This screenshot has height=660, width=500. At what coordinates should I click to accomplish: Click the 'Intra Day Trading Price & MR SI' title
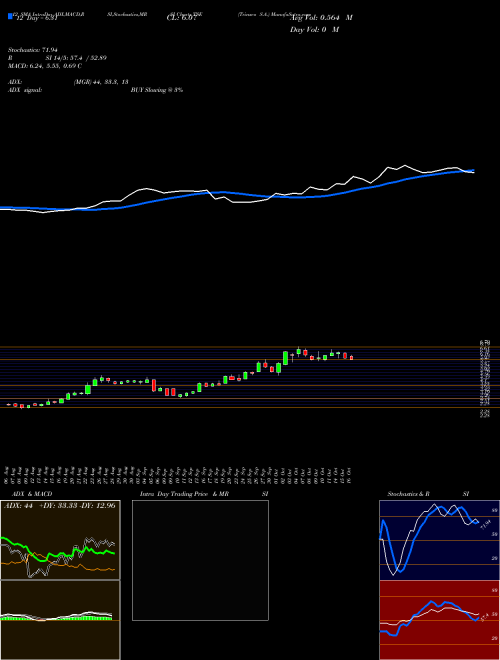coord(204,494)
